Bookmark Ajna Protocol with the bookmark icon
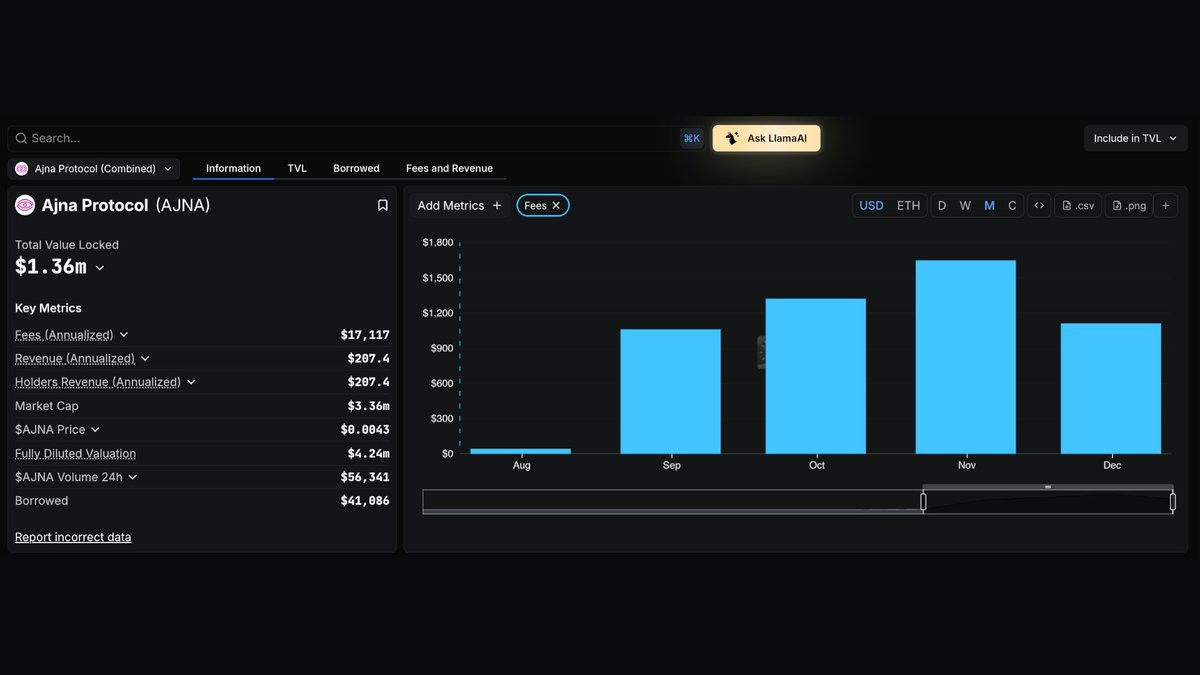Screen dimensions: 1200x675 click(382, 205)
